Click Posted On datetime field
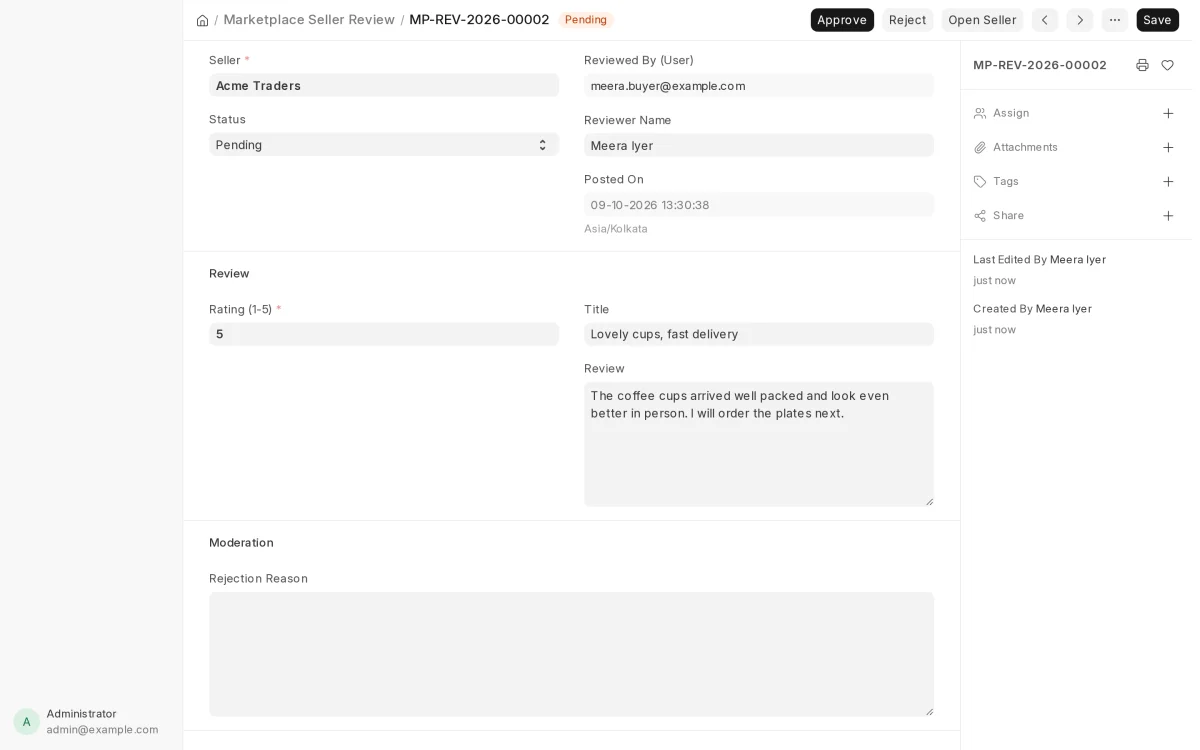Screen dimensions: 1200x750 (x=759, y=204)
